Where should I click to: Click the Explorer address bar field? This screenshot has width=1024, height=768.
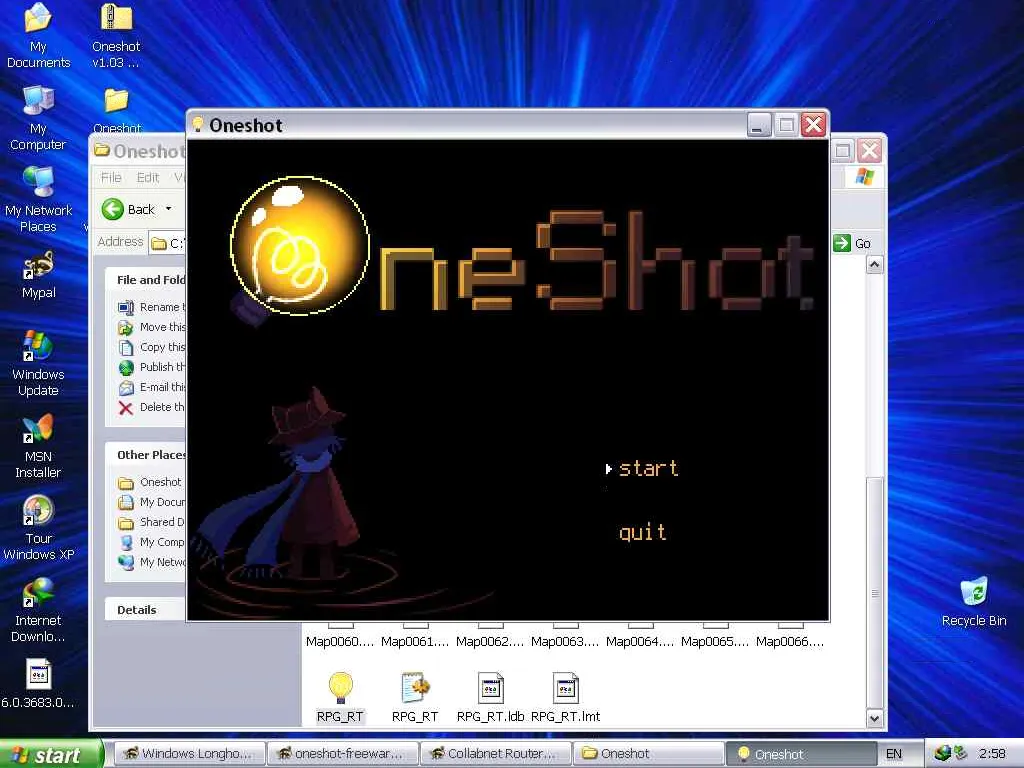[x=167, y=243]
